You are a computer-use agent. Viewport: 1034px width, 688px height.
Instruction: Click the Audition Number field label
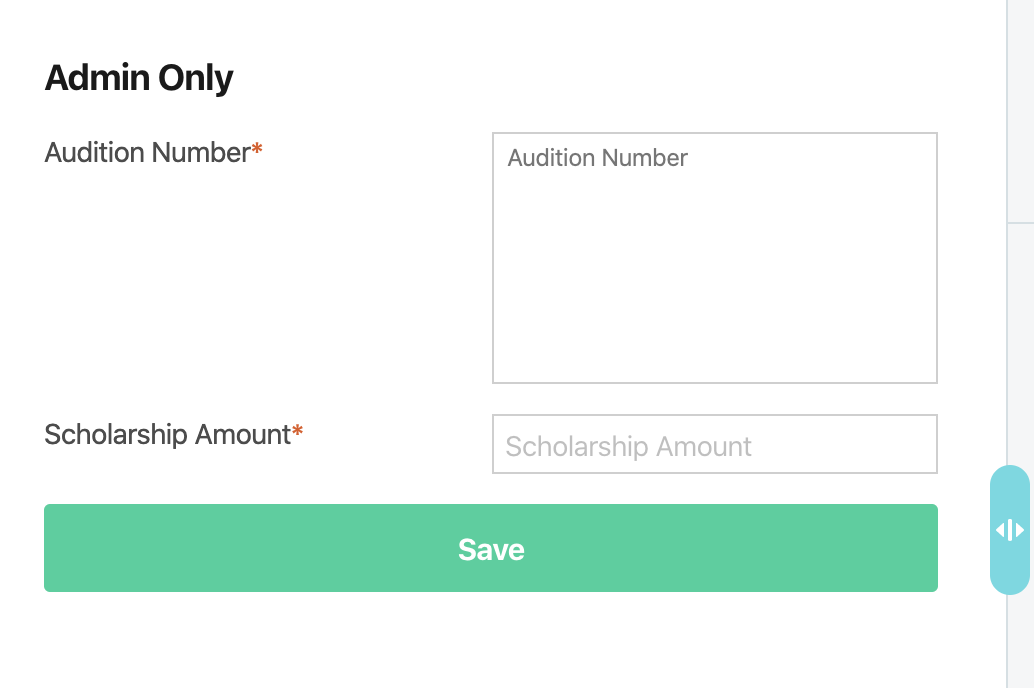pos(147,152)
